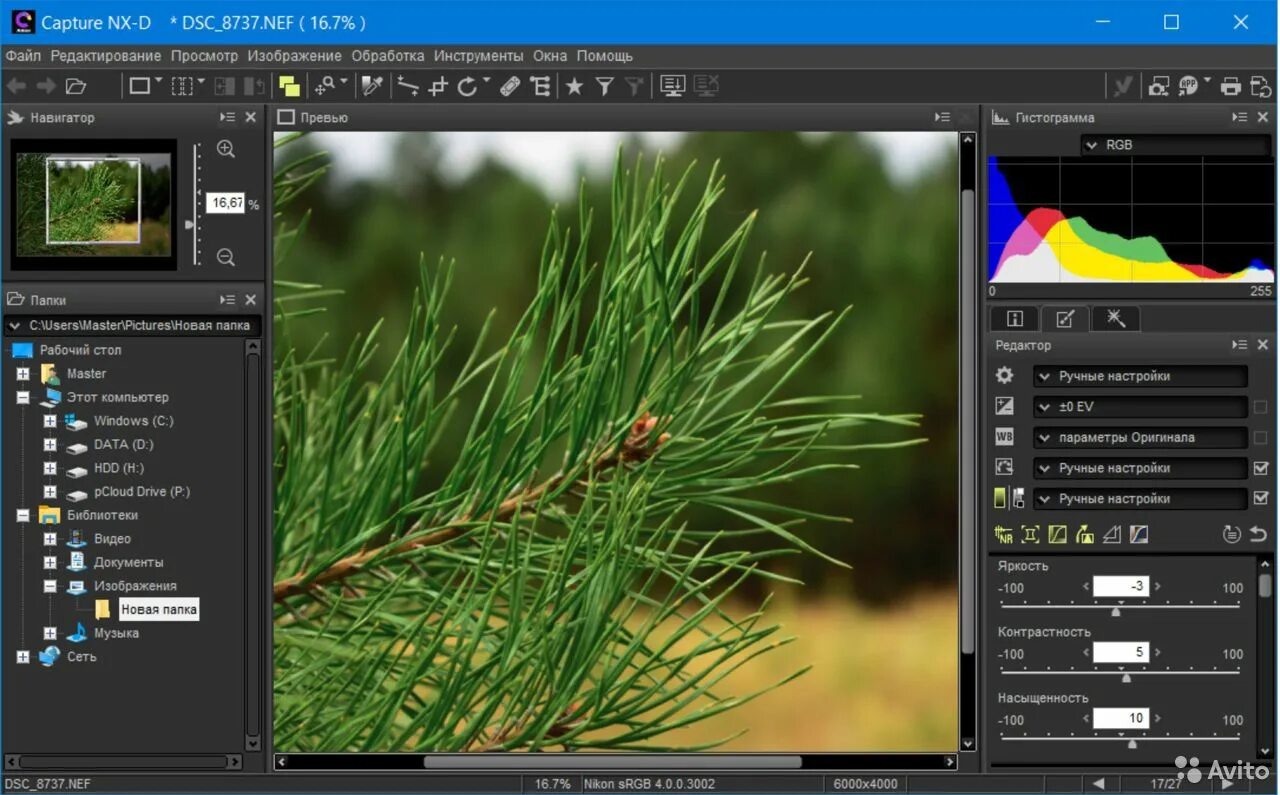Click the straighten tool icon
Screen dimensions: 1280x795
pos(407,86)
